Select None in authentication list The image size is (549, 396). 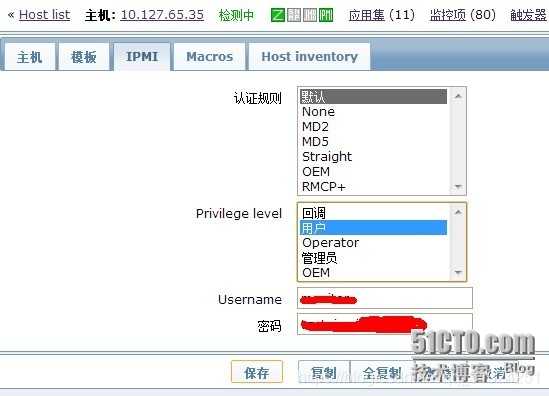pos(373,112)
